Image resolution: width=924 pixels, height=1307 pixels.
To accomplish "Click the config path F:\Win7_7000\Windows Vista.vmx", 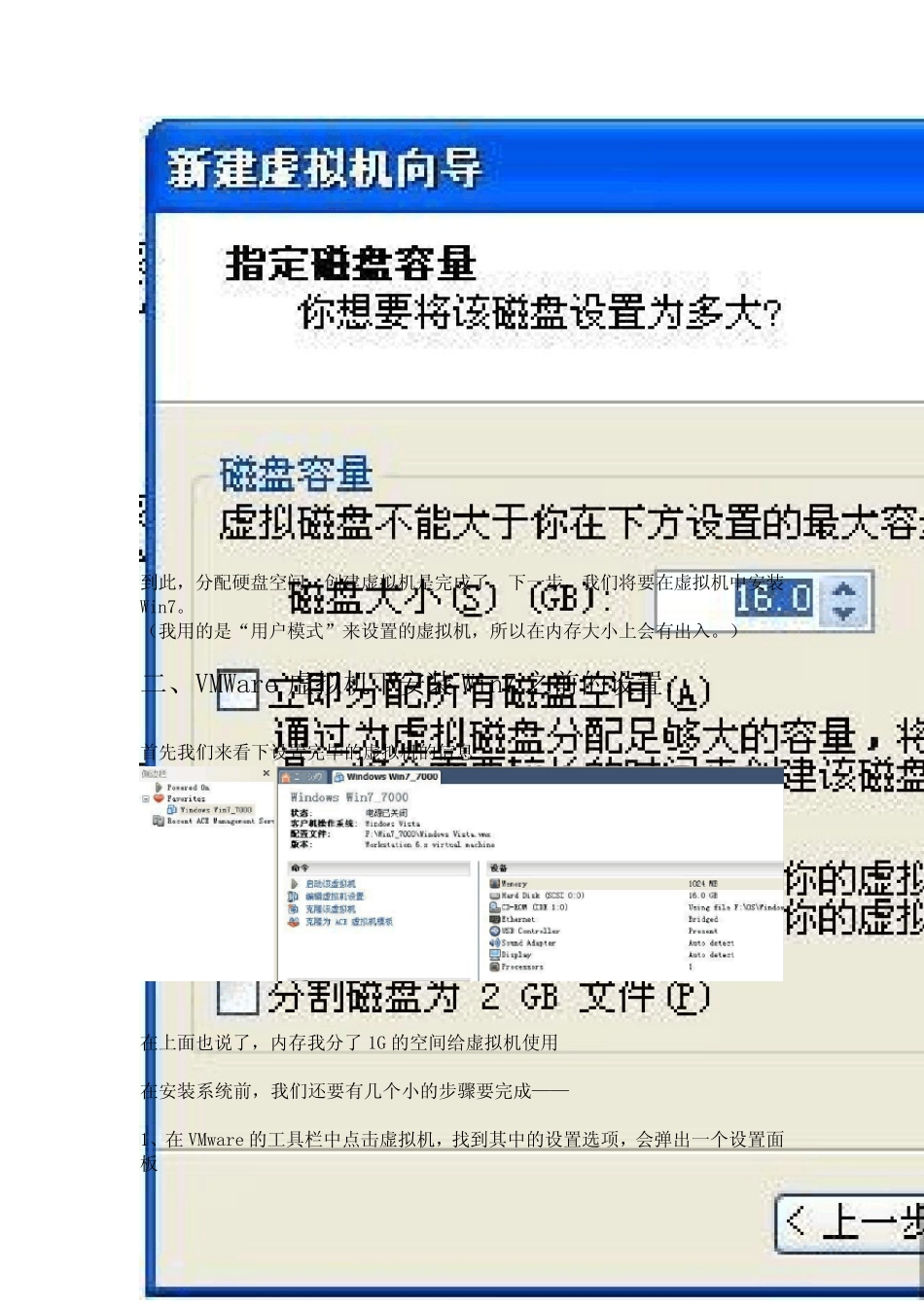I will click(428, 834).
